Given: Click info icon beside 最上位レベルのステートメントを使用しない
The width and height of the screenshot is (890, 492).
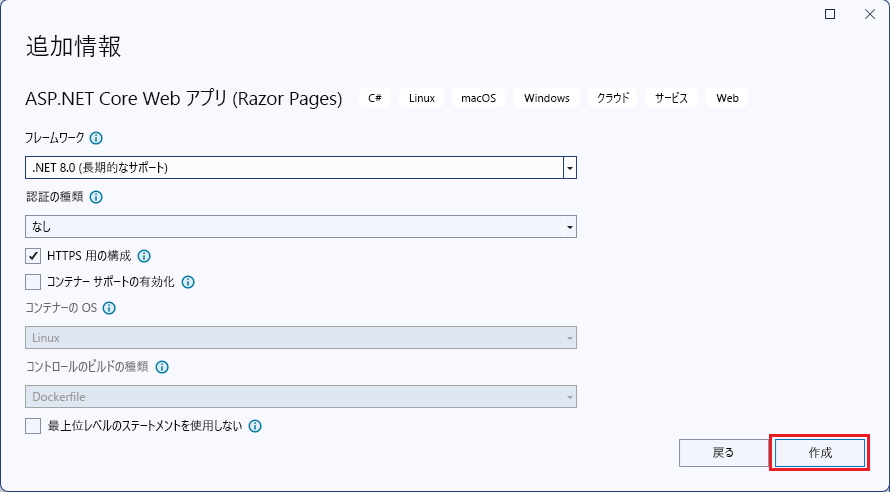Looking at the screenshot, I should pyautogui.click(x=255, y=426).
